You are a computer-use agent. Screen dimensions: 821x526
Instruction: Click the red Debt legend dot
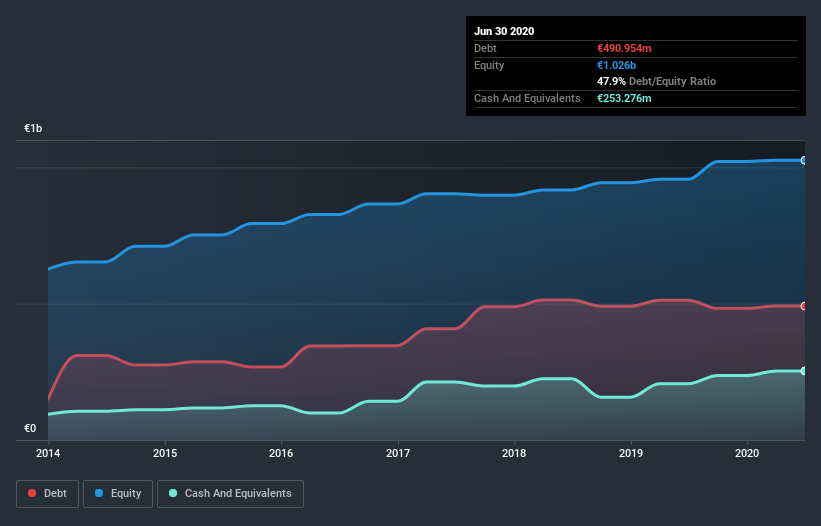32,493
